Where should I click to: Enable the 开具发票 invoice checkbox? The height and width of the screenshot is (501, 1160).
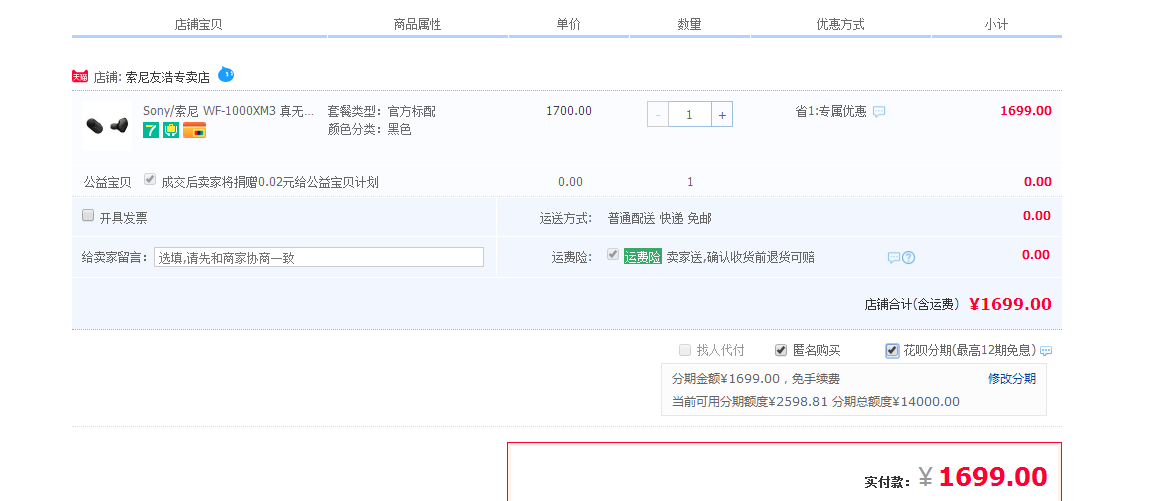(x=88, y=215)
